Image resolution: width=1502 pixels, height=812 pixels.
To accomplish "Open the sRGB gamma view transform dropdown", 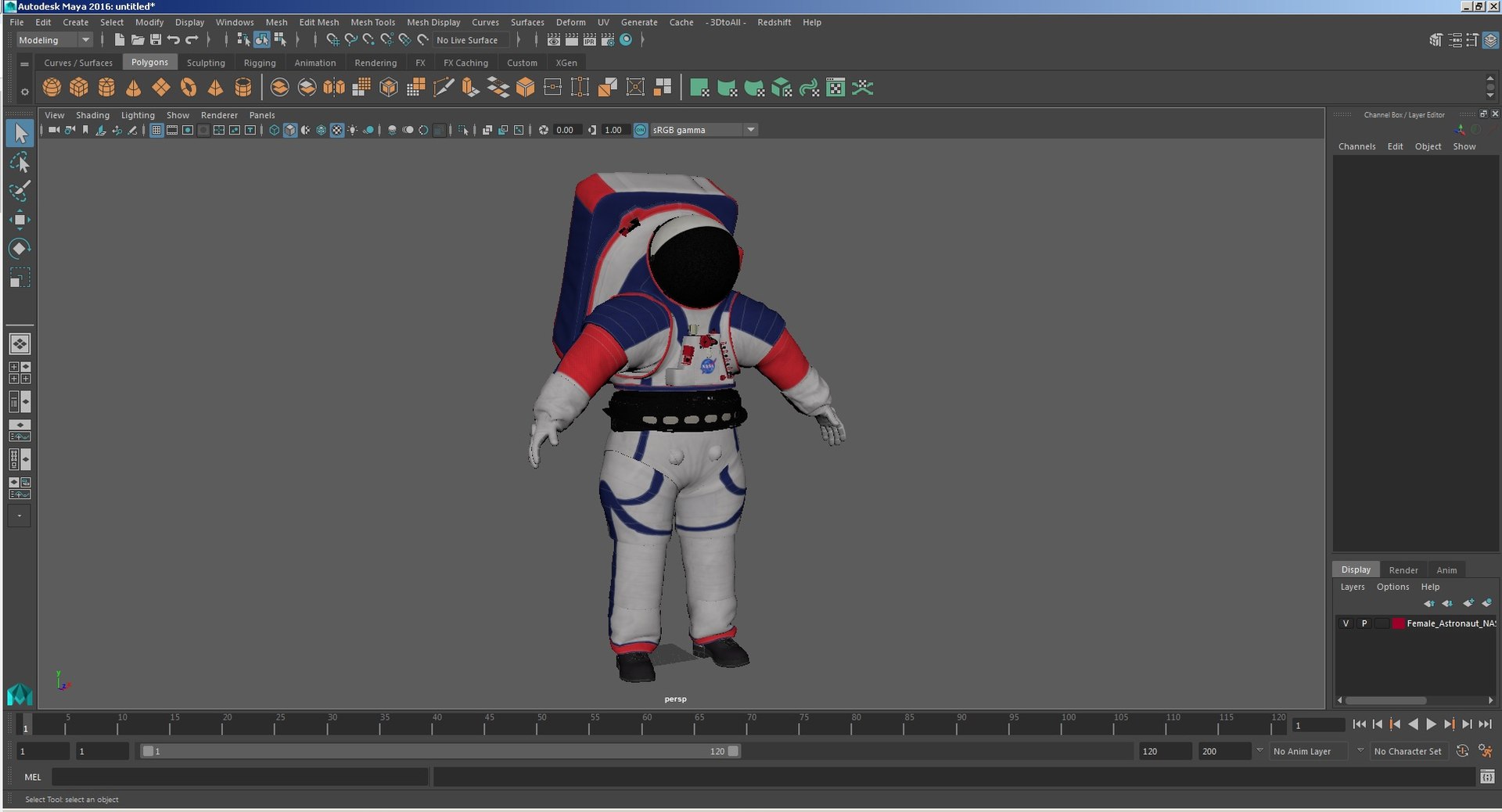I will (704, 130).
